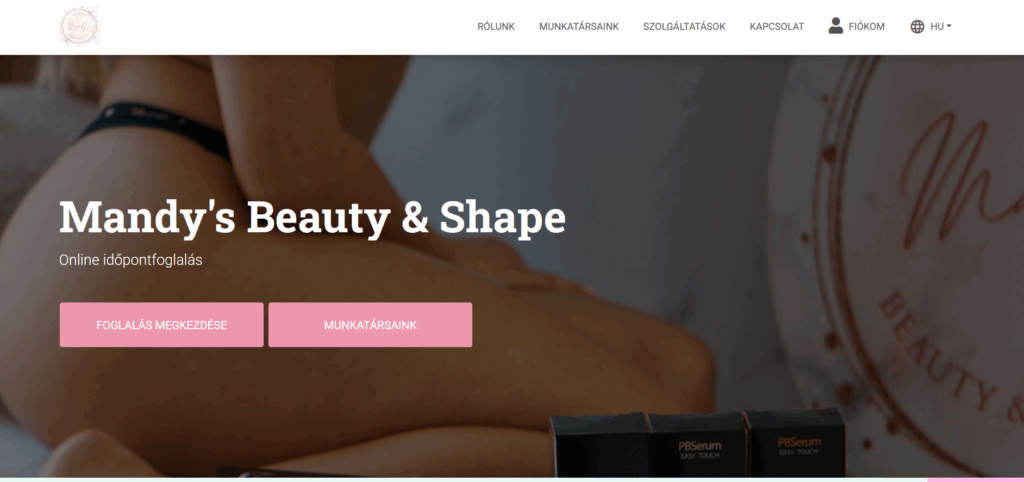
Task: Click the PBSerum product box image
Action: [x=698, y=444]
